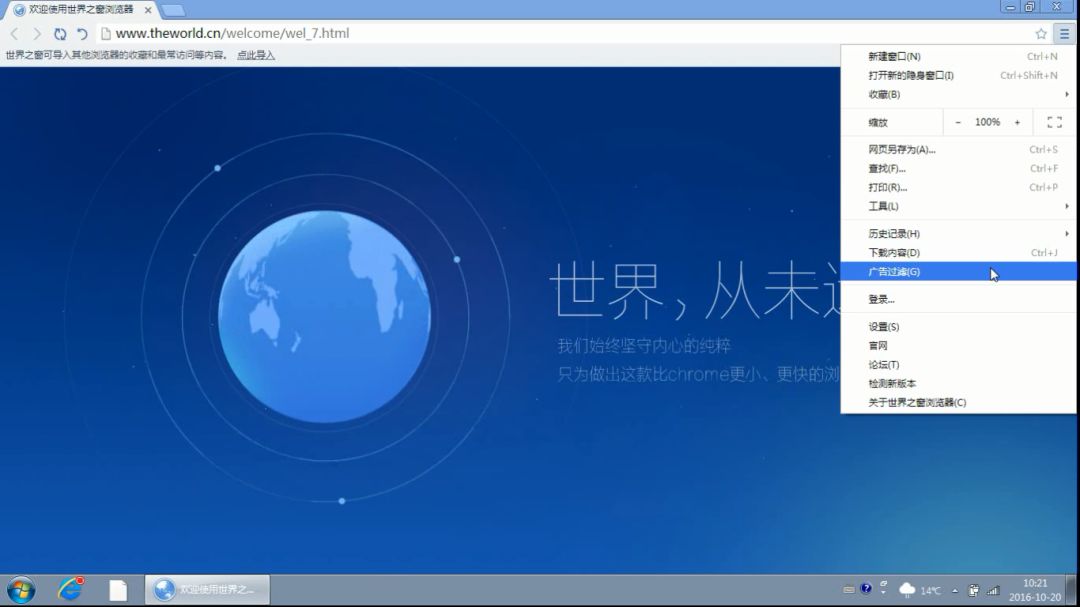Image resolution: width=1080 pixels, height=607 pixels.
Task: Decrease zoom with the minus button
Action: click(958, 122)
